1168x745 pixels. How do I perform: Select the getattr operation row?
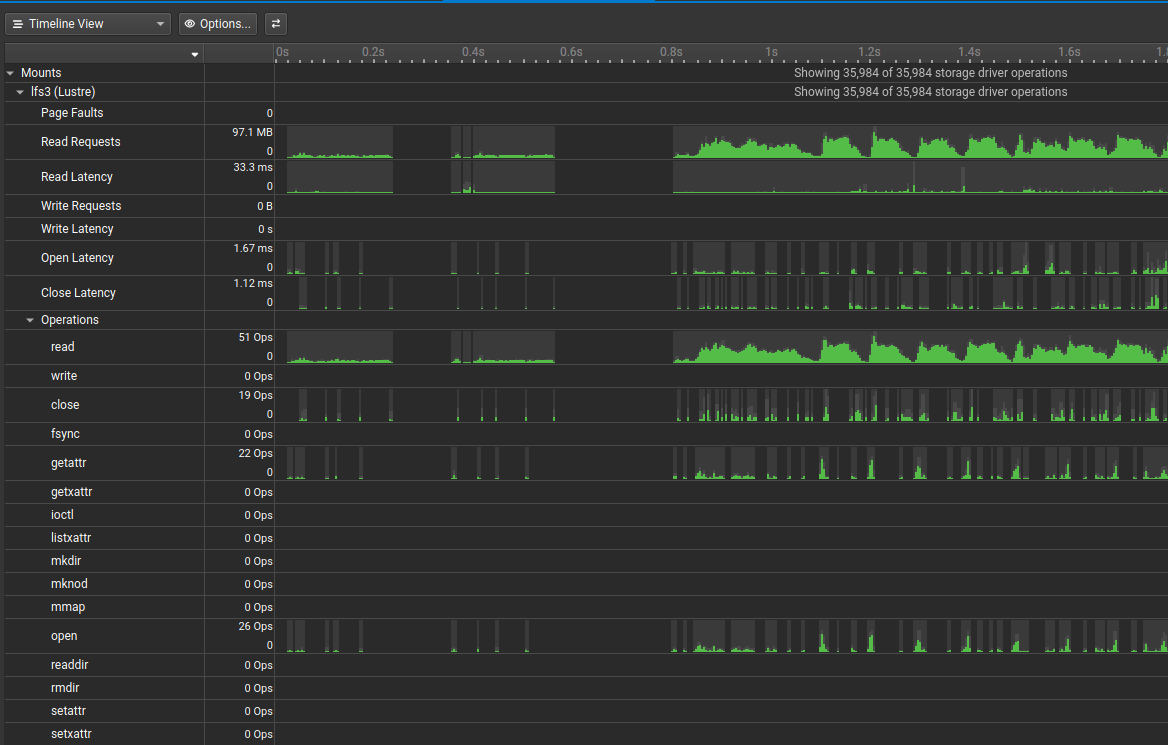pos(69,463)
